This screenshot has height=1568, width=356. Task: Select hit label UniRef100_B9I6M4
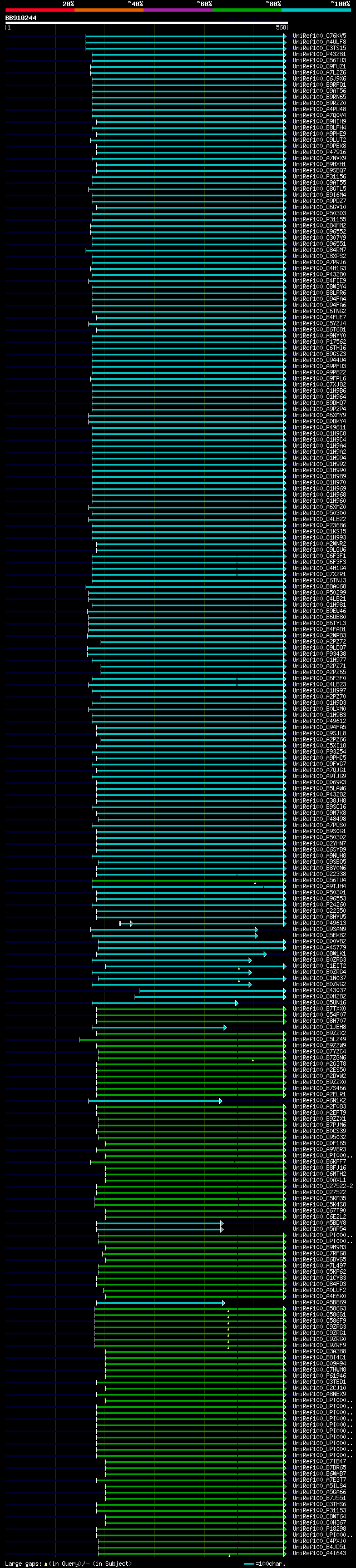[319, 195]
